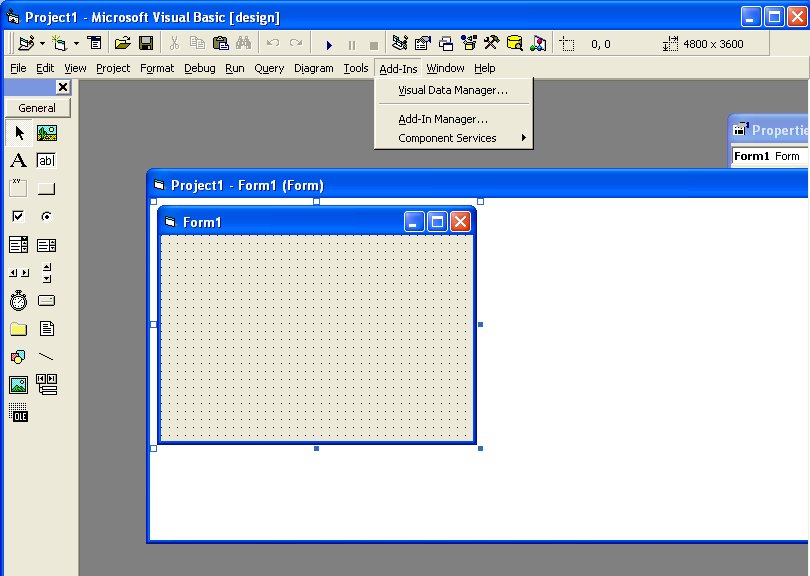Select the CommandButton control in the toolbox
Viewport: 810px width, 576px height.
point(46,189)
